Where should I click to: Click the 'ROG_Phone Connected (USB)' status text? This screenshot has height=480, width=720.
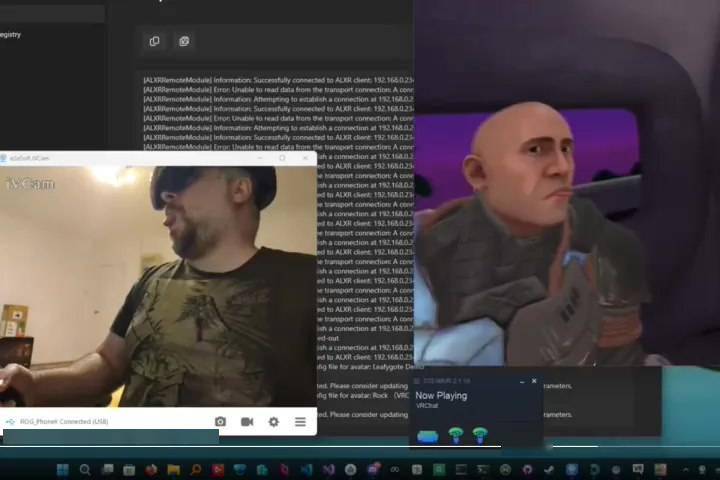point(64,421)
